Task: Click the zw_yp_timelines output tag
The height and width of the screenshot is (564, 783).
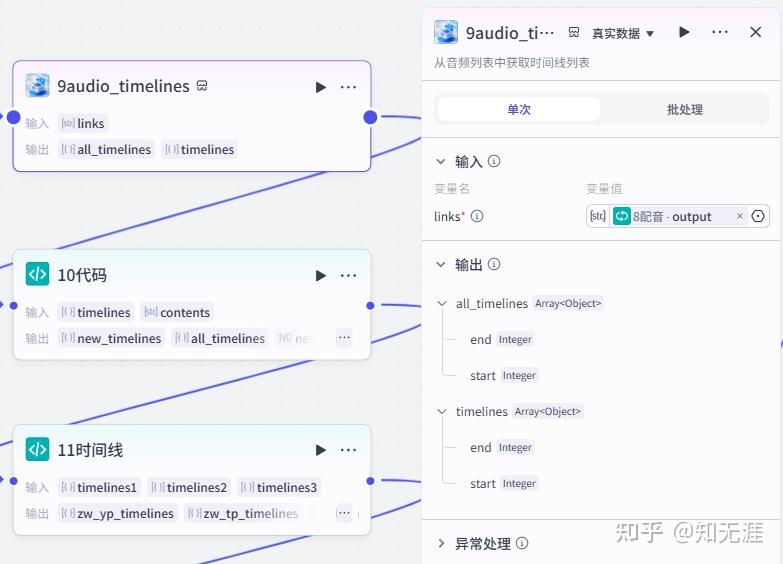Action: [x=117, y=513]
